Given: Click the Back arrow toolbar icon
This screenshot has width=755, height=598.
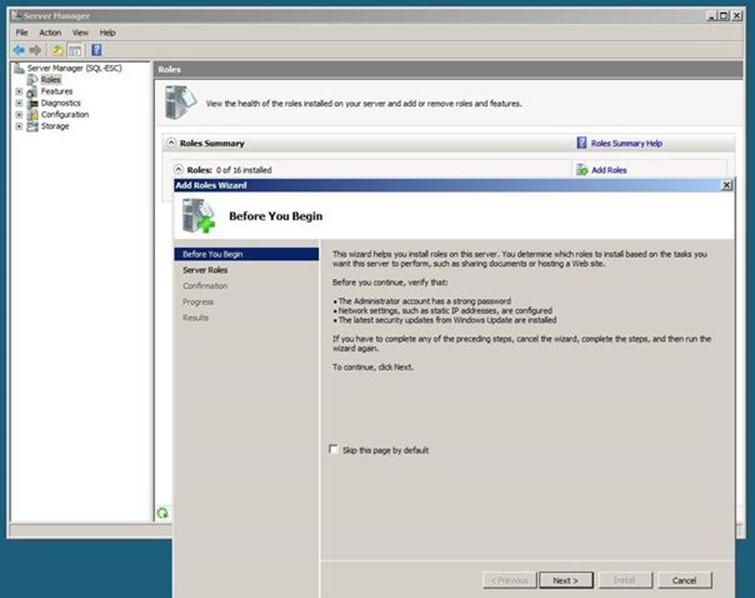Looking at the screenshot, I should point(19,50).
